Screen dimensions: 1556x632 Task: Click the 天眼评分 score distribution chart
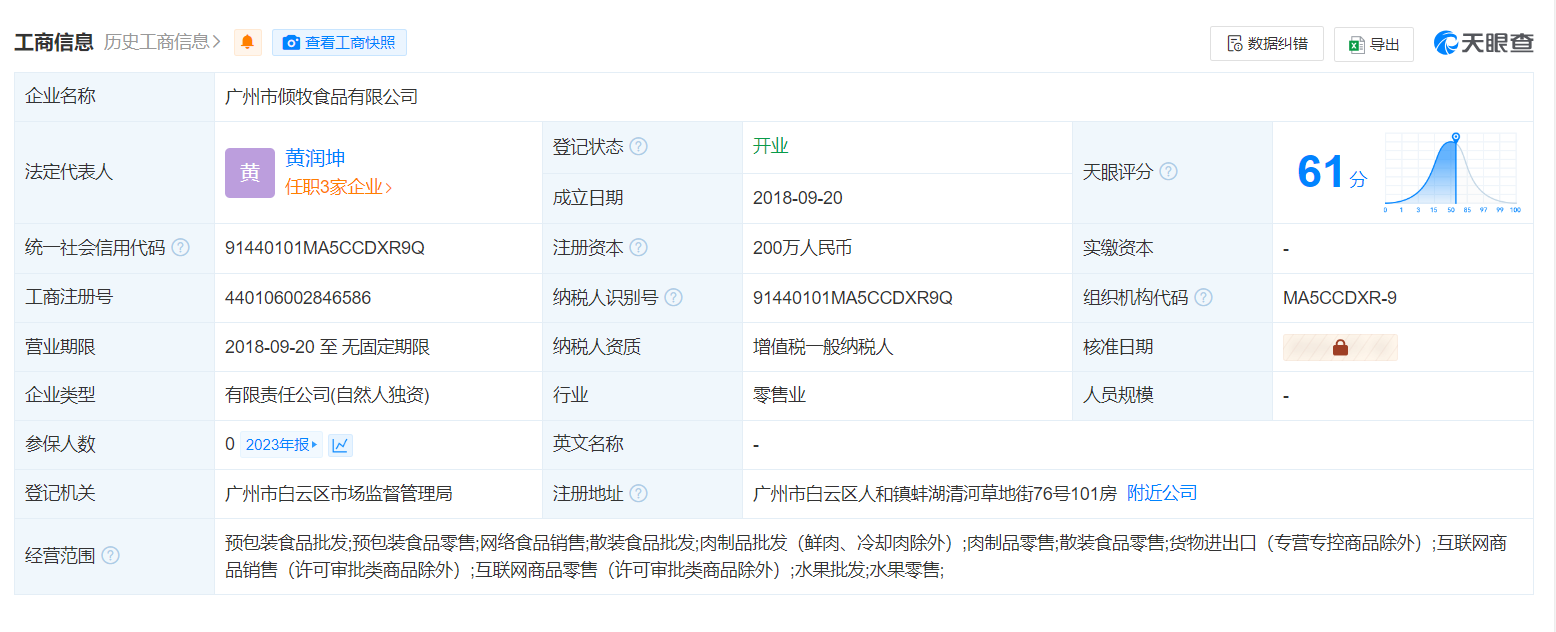[x=1452, y=172]
